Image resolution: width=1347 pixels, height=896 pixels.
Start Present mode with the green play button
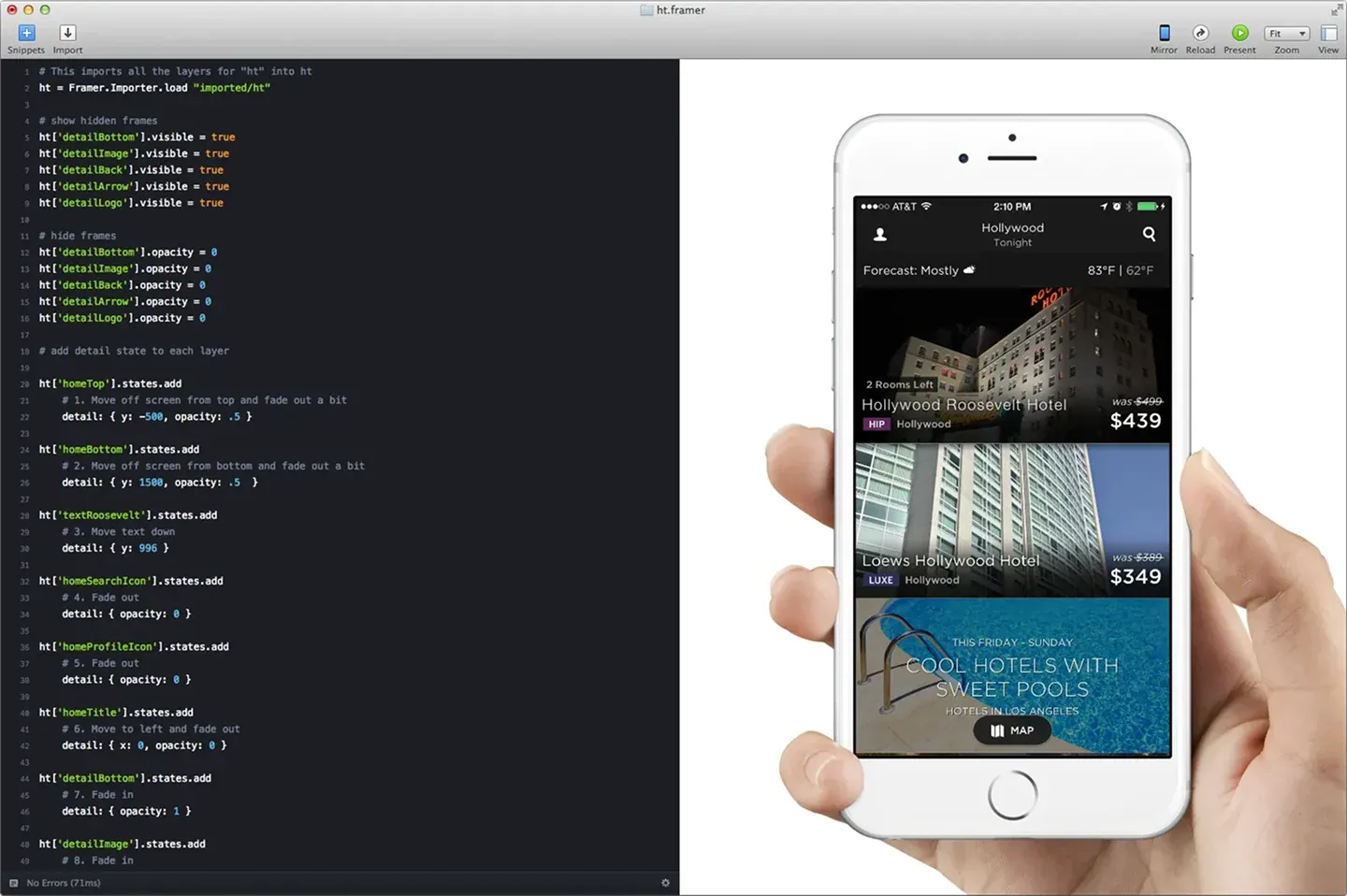[1239, 34]
